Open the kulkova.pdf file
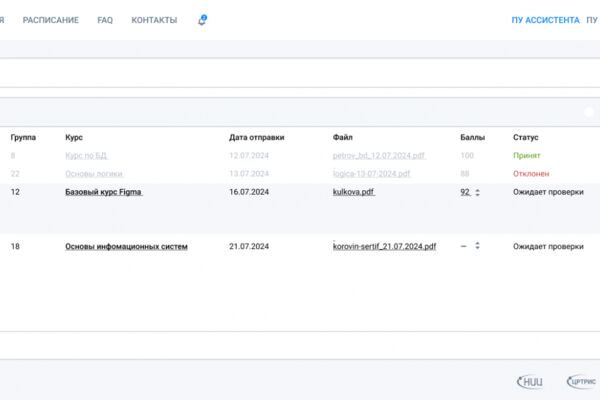 click(x=354, y=192)
